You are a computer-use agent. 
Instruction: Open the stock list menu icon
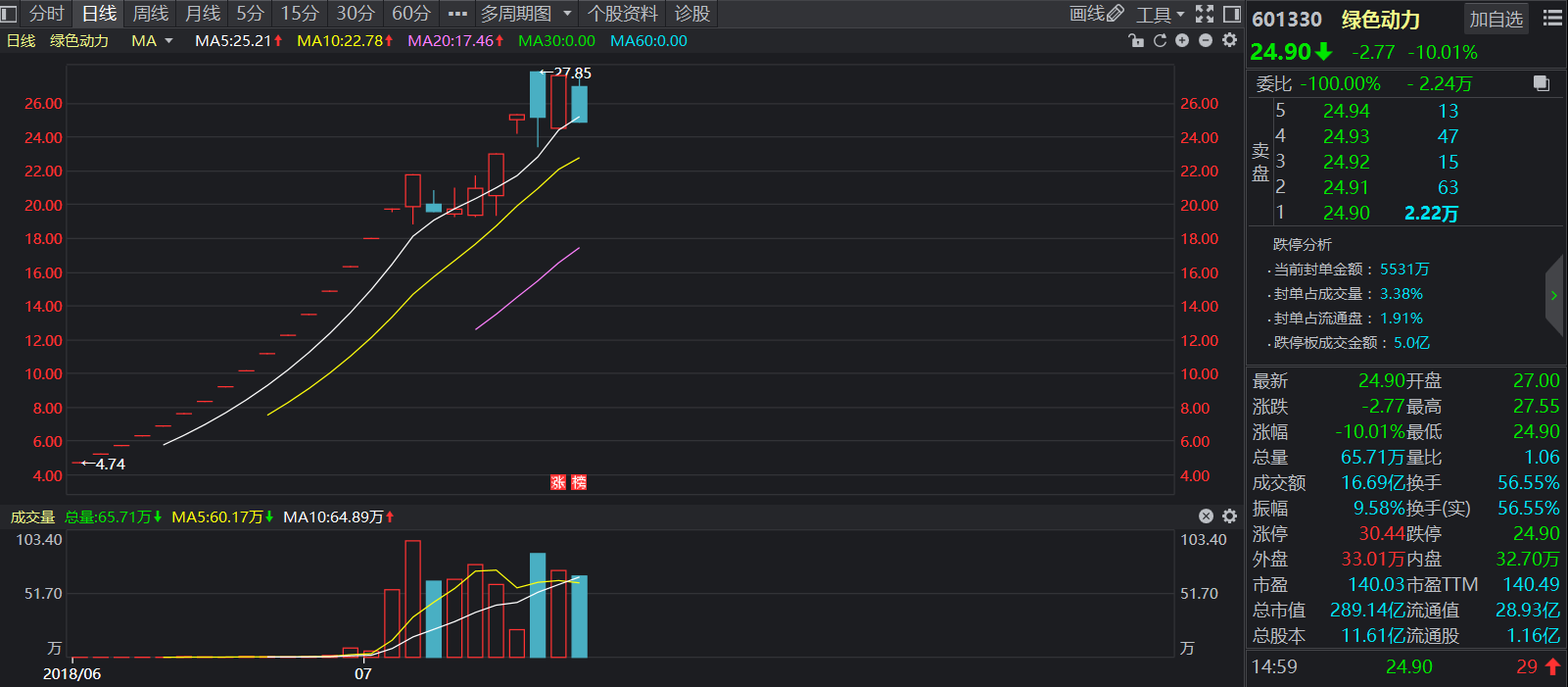[1552, 18]
